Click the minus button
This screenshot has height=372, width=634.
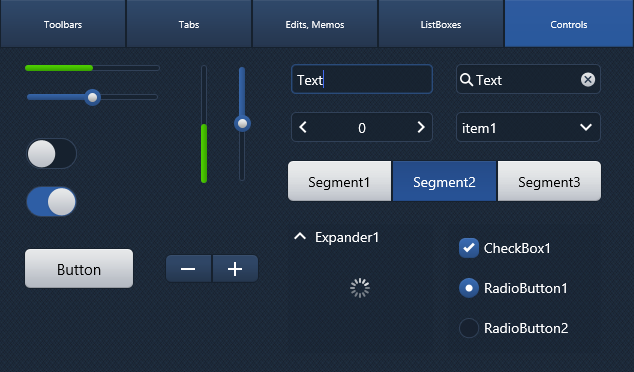tap(188, 268)
